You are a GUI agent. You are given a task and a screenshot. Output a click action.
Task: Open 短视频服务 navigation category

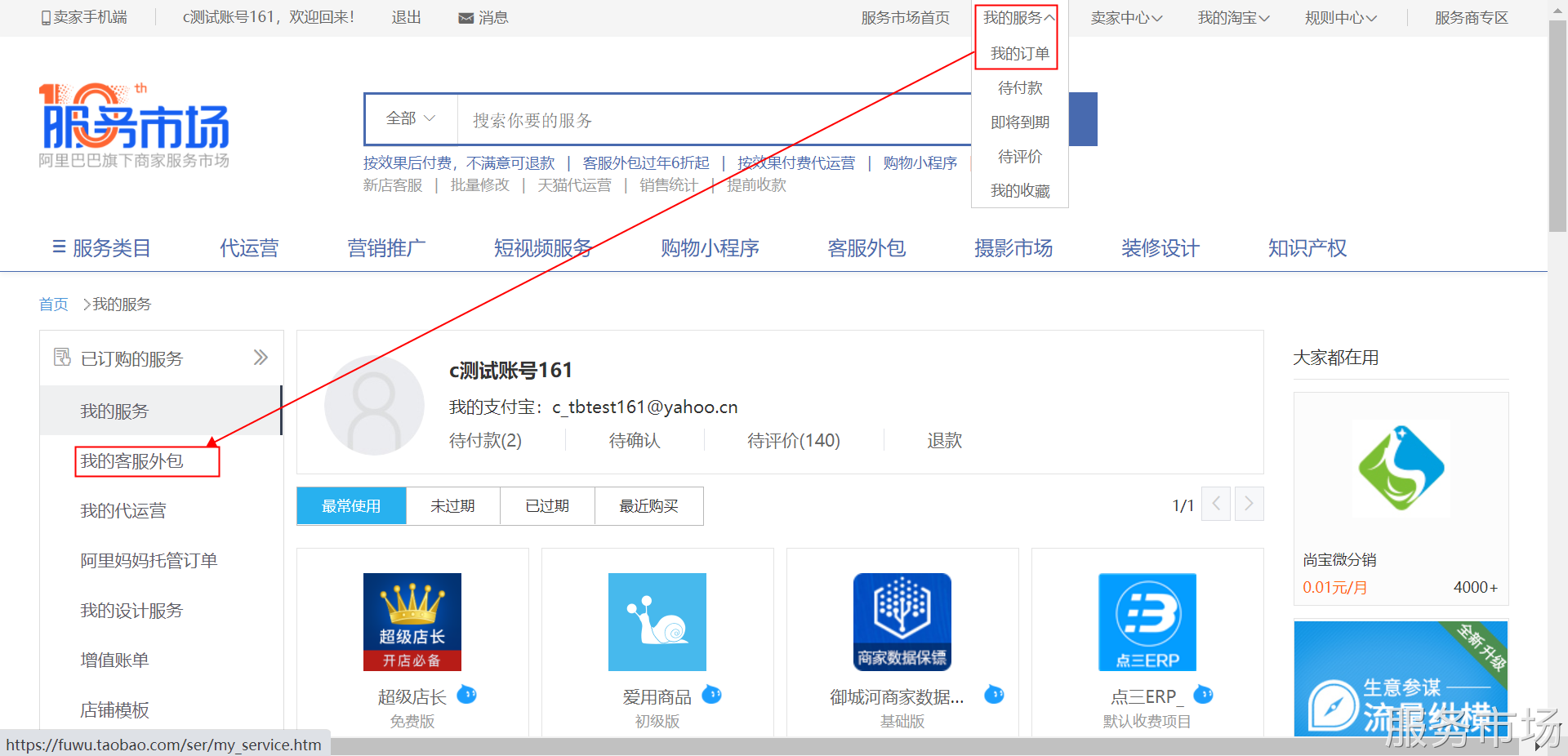[x=543, y=248]
